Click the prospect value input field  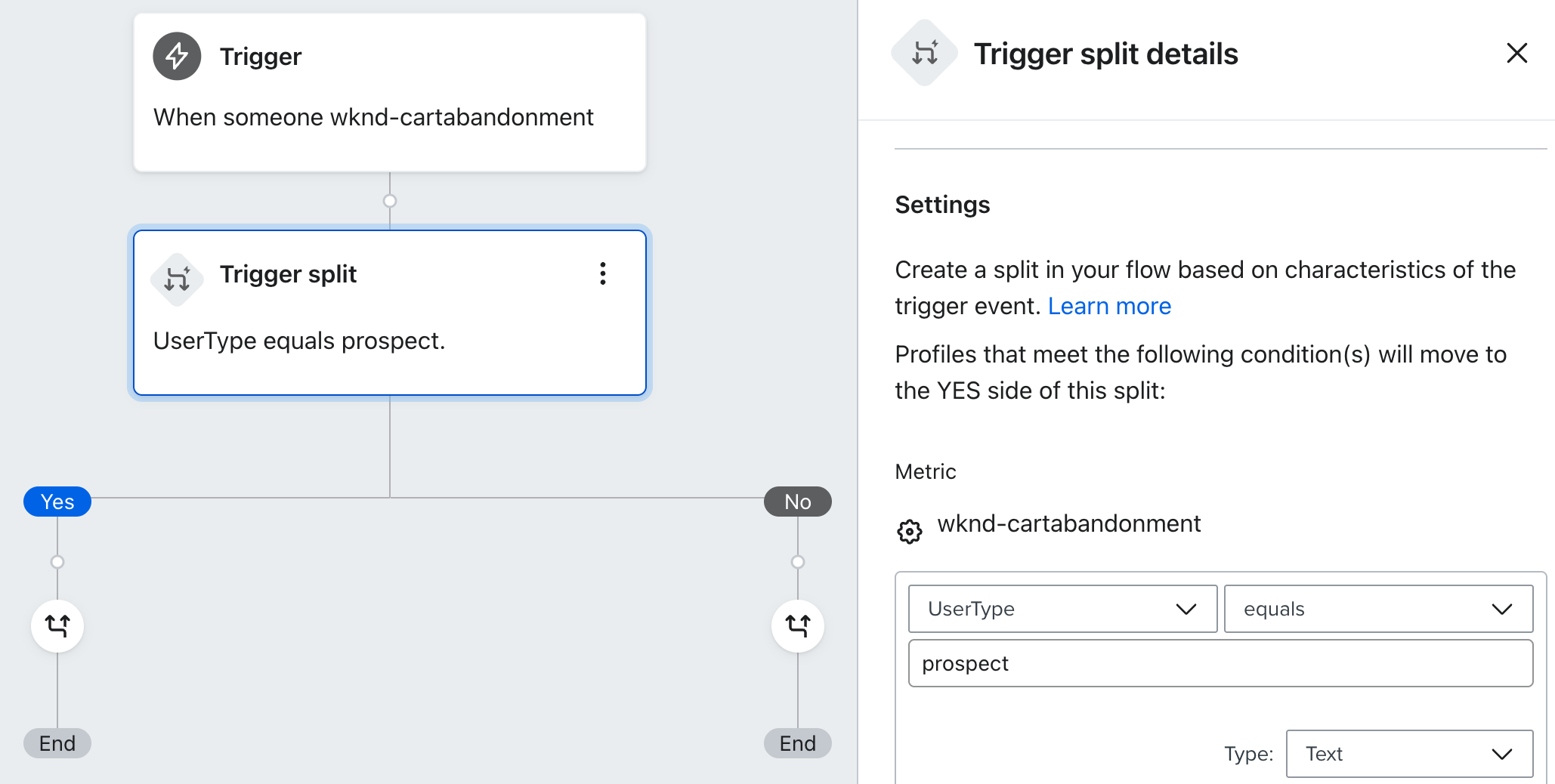point(1220,663)
